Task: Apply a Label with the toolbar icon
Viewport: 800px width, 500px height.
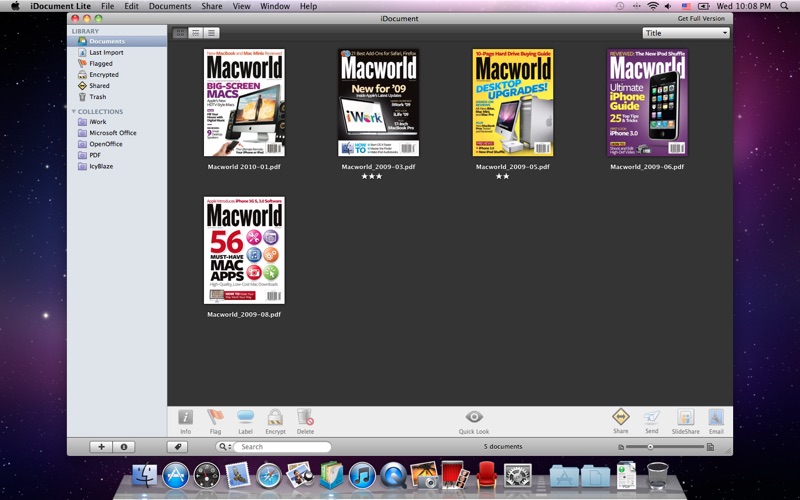Action: [x=245, y=417]
